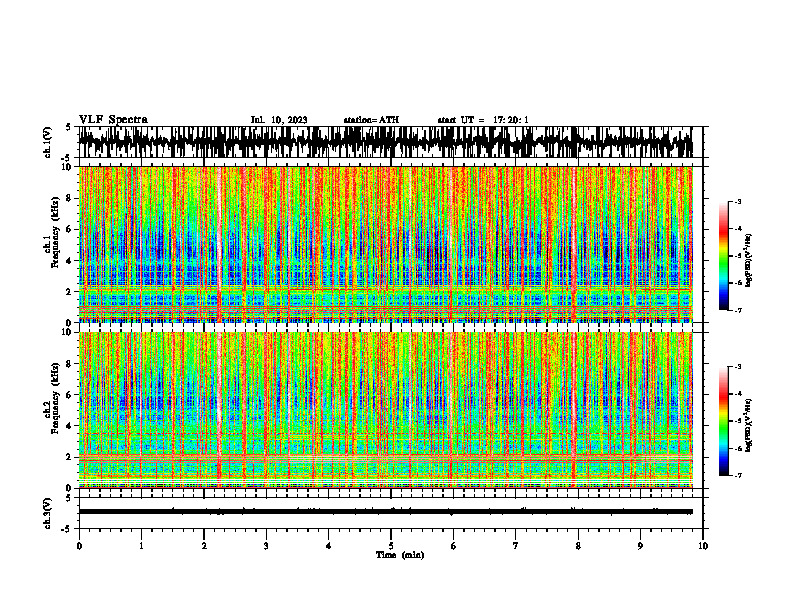
Task: Click the "ch.1(V)" waveform axis label
Action: [47, 142]
